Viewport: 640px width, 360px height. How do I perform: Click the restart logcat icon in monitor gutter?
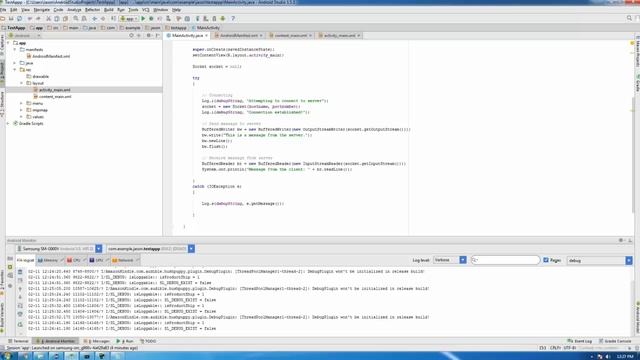(x=20, y=324)
